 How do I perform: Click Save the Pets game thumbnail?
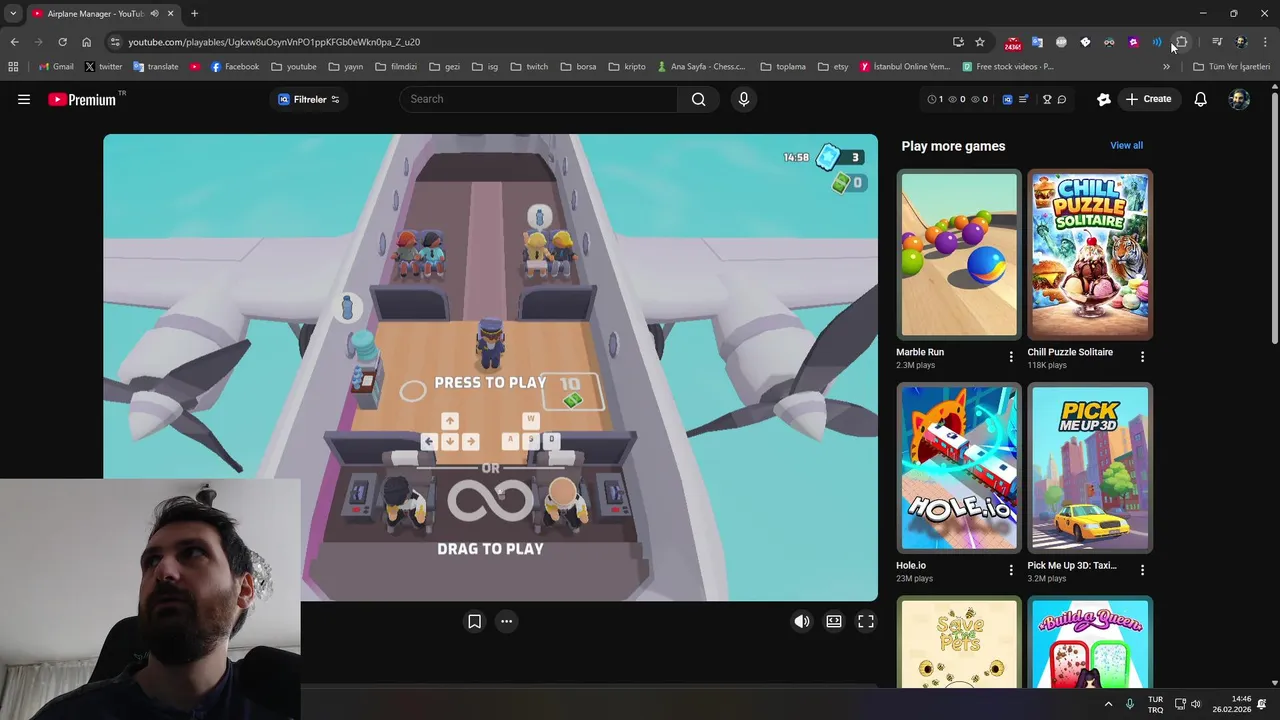pyautogui.click(x=959, y=643)
